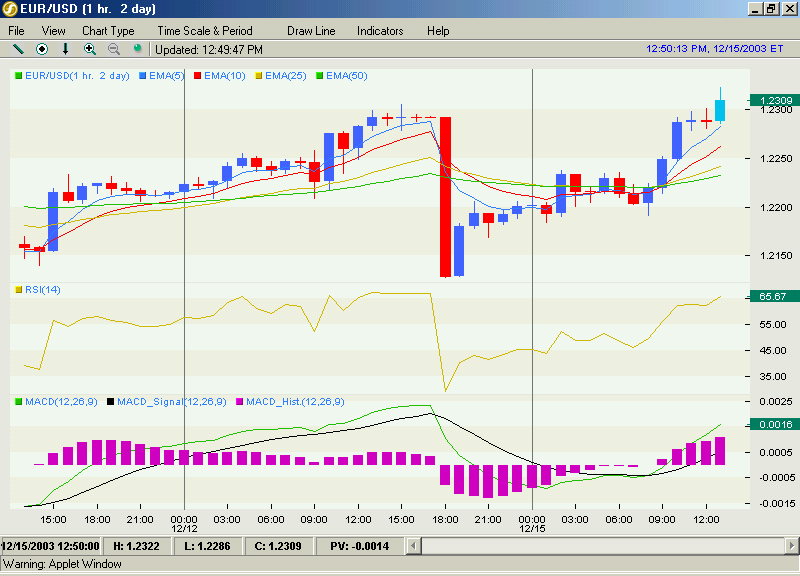800x576 pixels.
Task: Click the 1.2150 price axis label
Action: click(x=776, y=255)
